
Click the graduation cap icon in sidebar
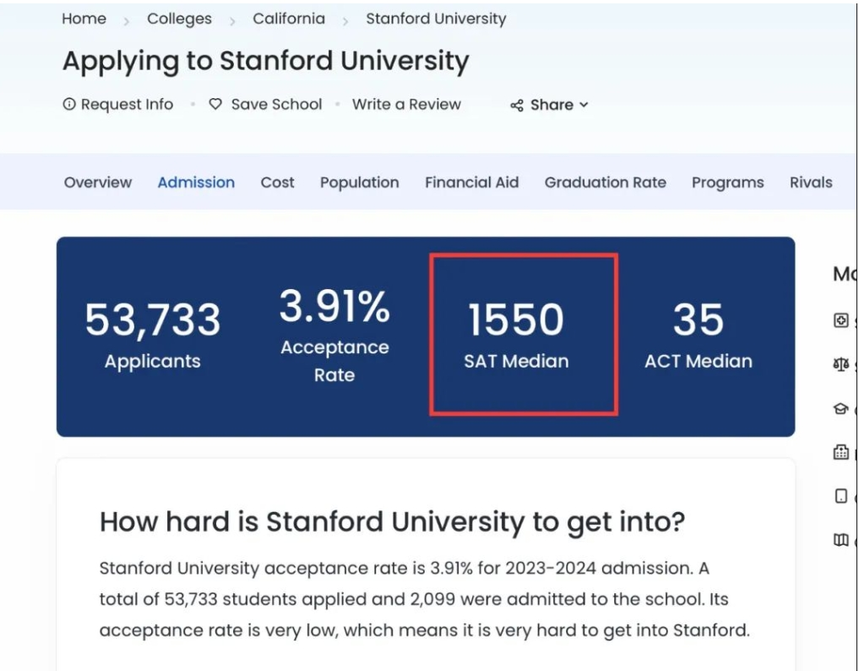[x=841, y=409]
